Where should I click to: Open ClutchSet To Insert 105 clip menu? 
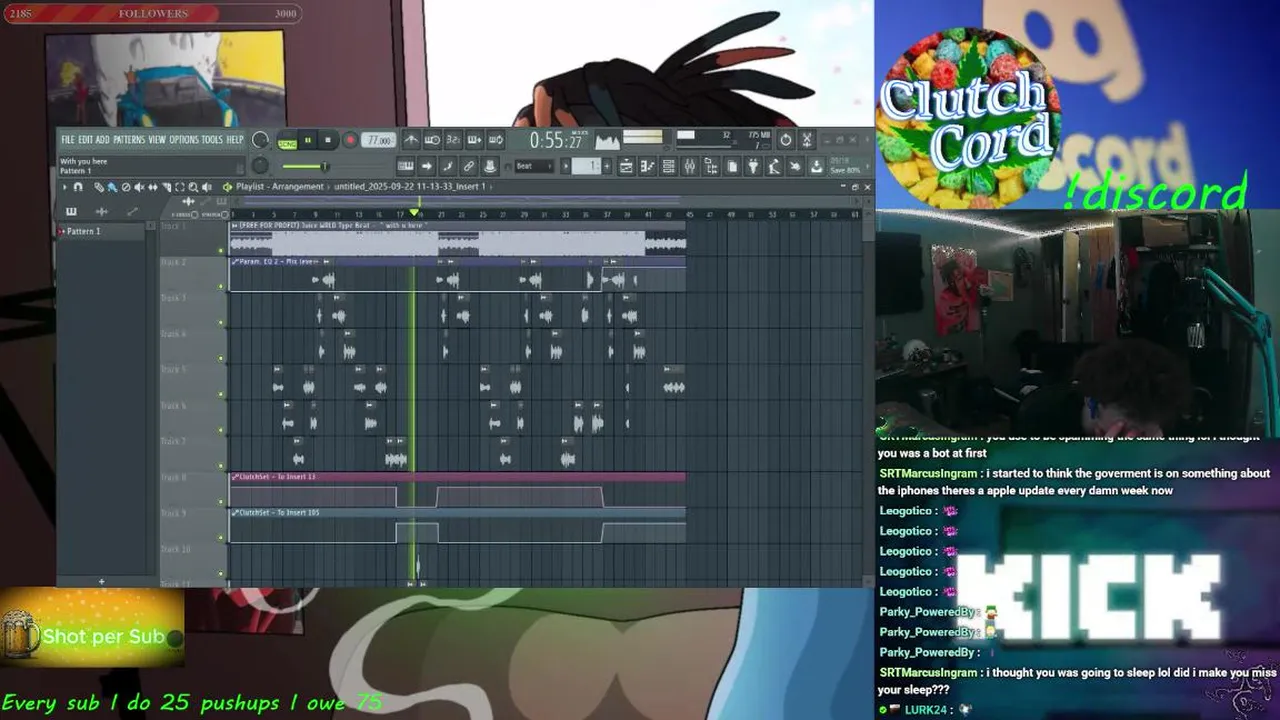pyautogui.click(x=235, y=513)
